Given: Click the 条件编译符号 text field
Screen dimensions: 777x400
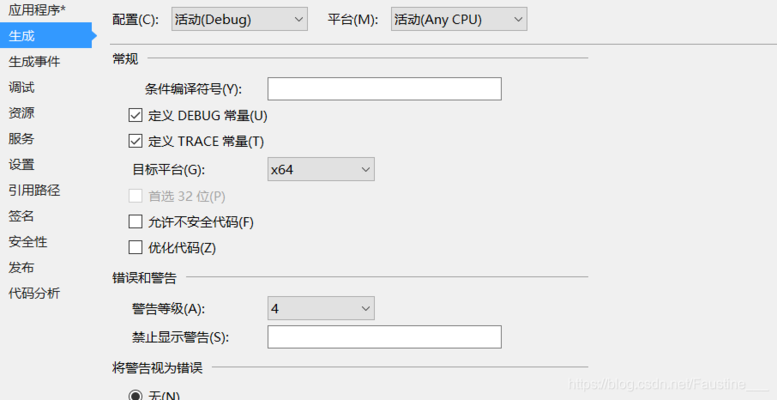Looking at the screenshot, I should [384, 90].
